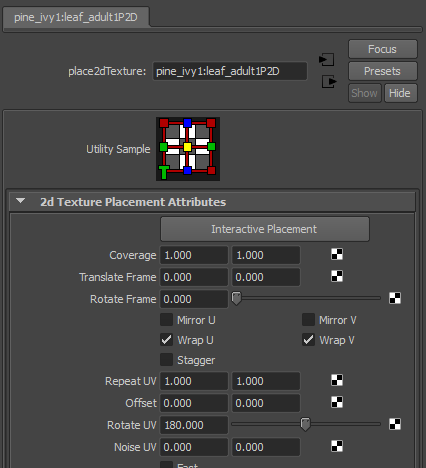The width and height of the screenshot is (426, 468).
Task: Click the Translate Frame checker map icon
Action: (337, 276)
